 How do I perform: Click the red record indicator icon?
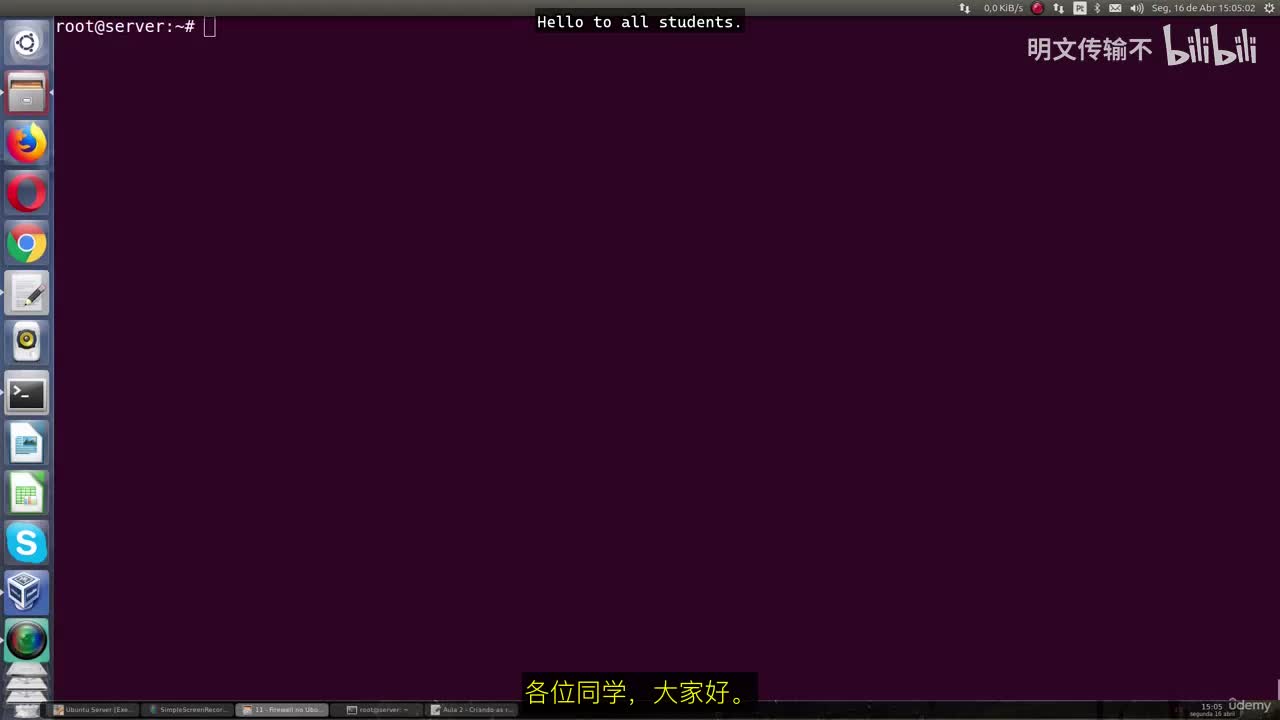coord(1038,8)
